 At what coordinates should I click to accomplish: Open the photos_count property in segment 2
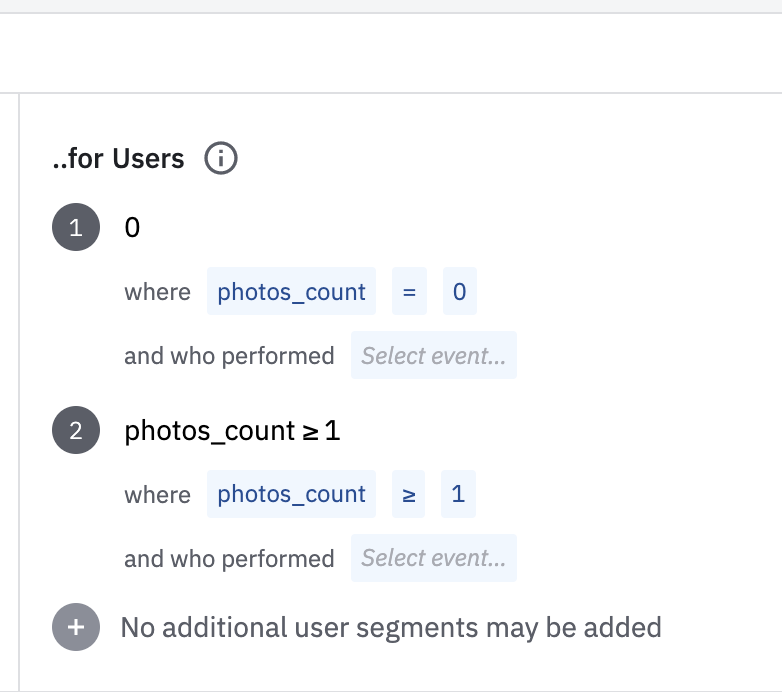(x=291, y=494)
